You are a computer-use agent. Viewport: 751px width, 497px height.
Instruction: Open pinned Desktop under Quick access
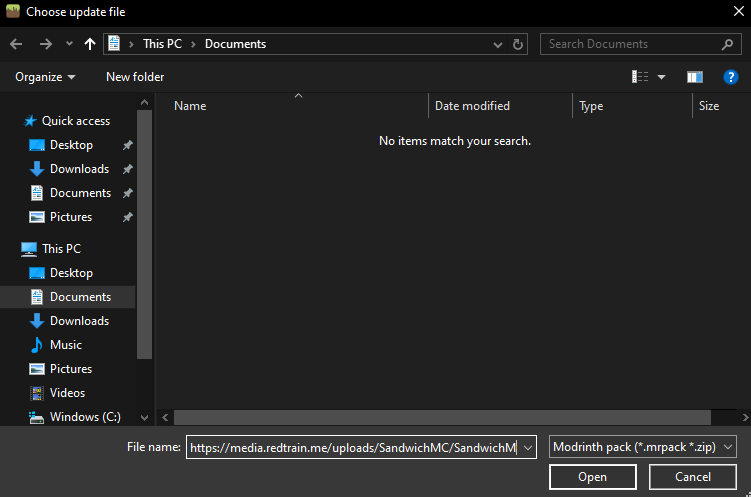[71, 145]
